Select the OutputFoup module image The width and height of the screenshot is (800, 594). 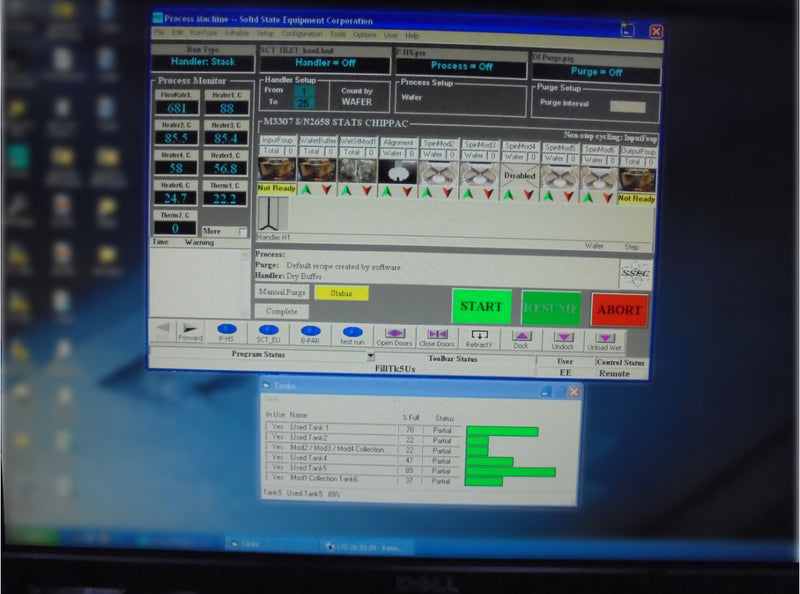(637, 180)
